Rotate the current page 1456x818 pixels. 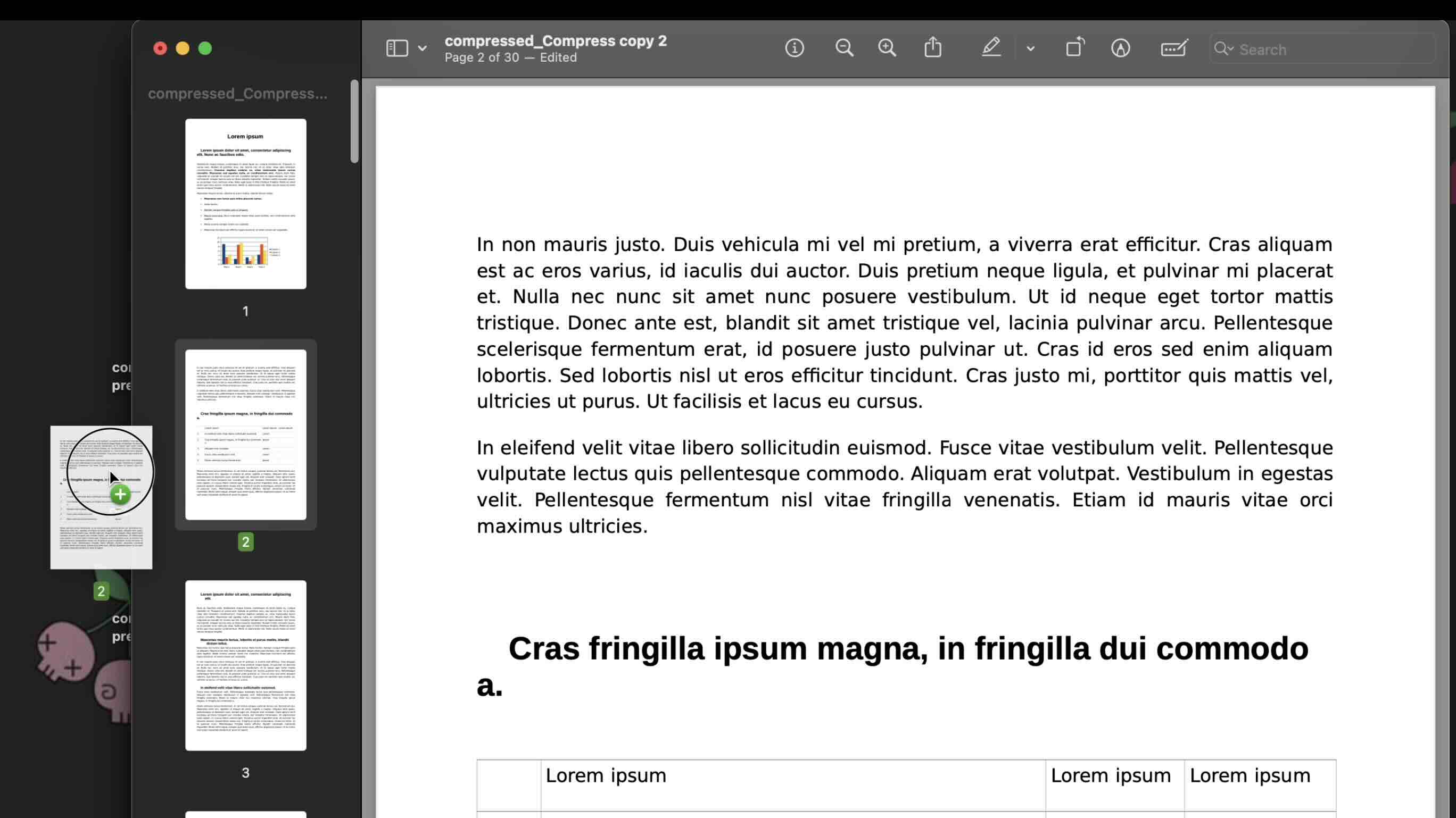tap(1074, 47)
